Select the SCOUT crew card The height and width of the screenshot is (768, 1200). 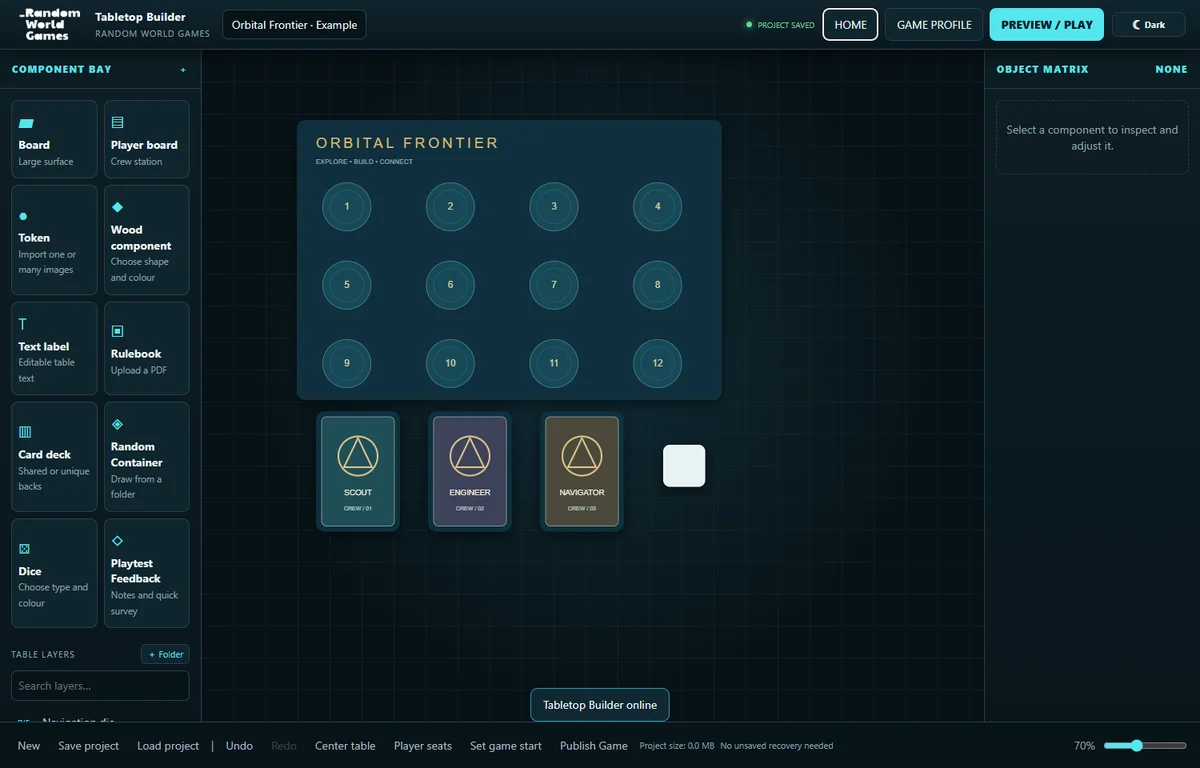point(358,471)
